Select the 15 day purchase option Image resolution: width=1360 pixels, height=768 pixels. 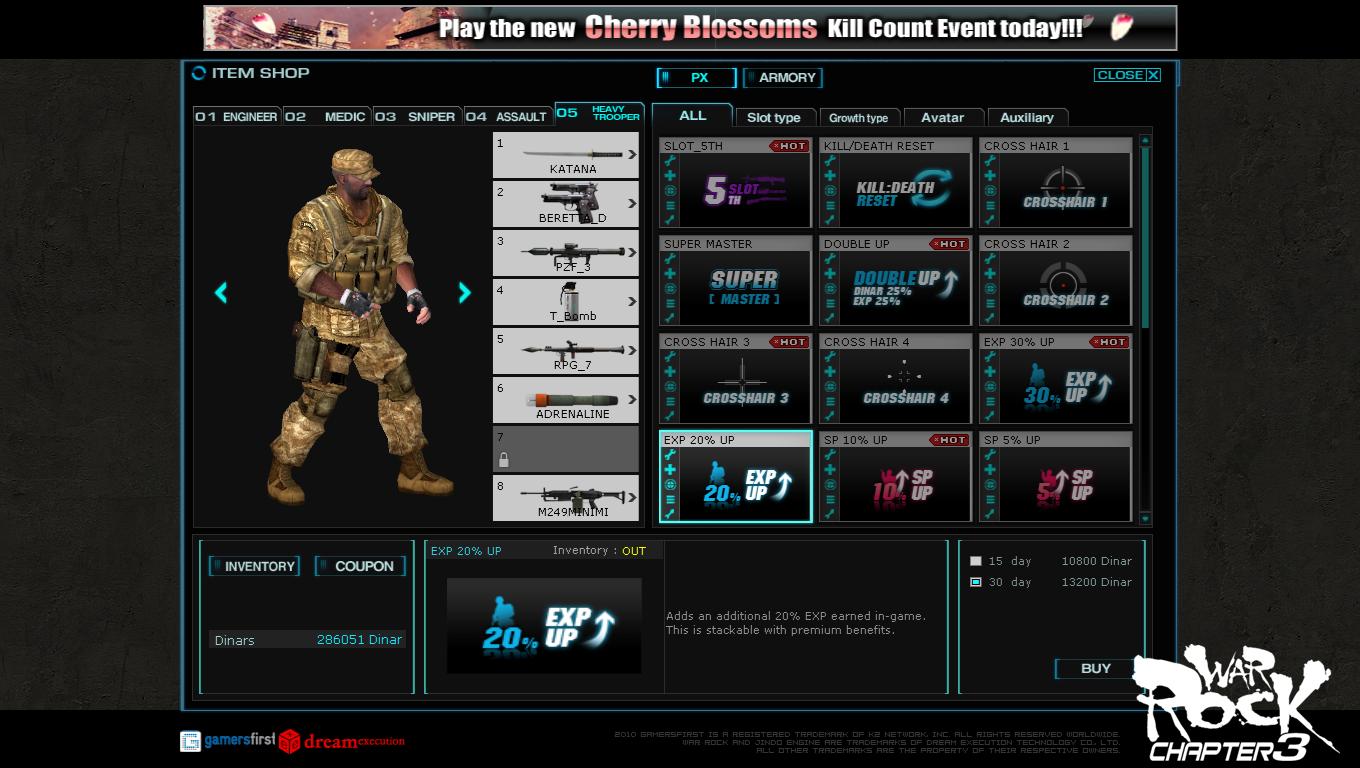coord(976,561)
